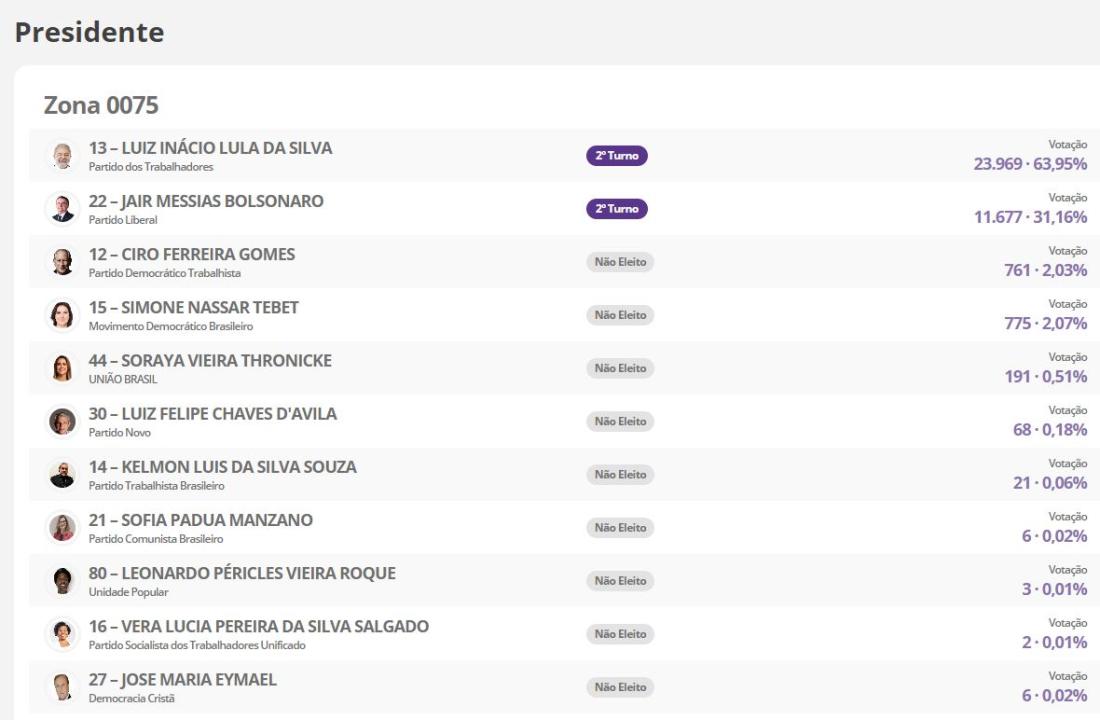The image size is (1100, 720).
Task: Select name 22 – JAIR MESSIAS BOLSONARO
Action: point(206,201)
